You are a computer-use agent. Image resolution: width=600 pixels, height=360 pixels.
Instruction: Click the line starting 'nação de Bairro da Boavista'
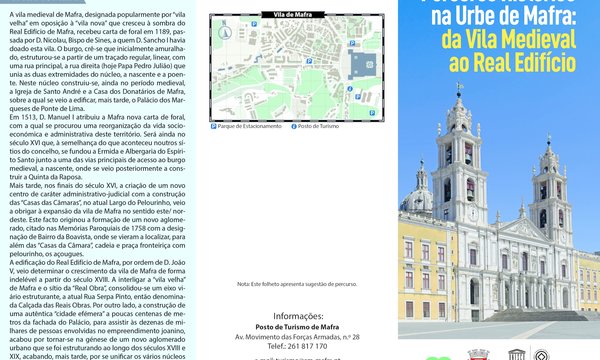click(97, 237)
